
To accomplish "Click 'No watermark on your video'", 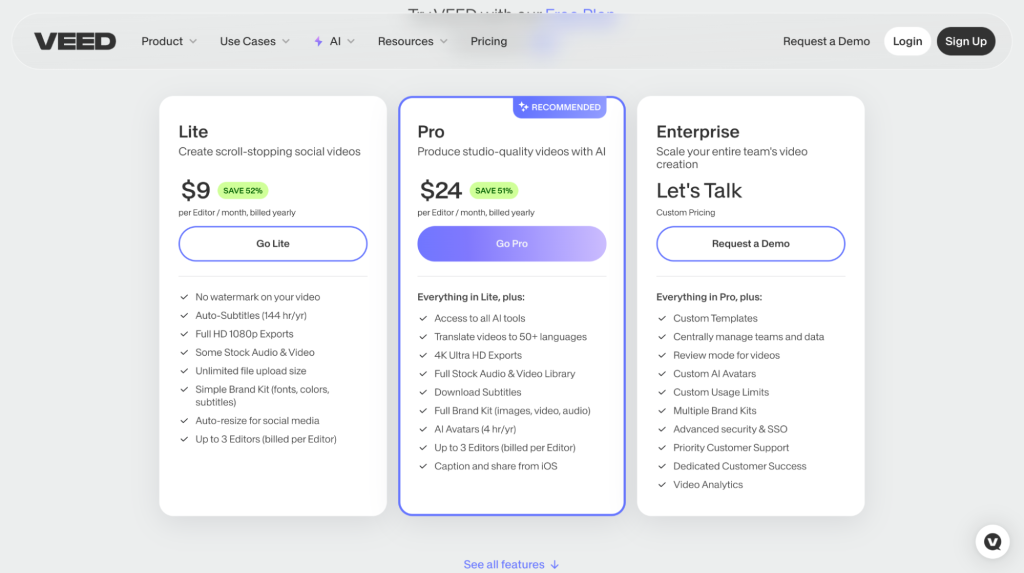I will pos(258,297).
